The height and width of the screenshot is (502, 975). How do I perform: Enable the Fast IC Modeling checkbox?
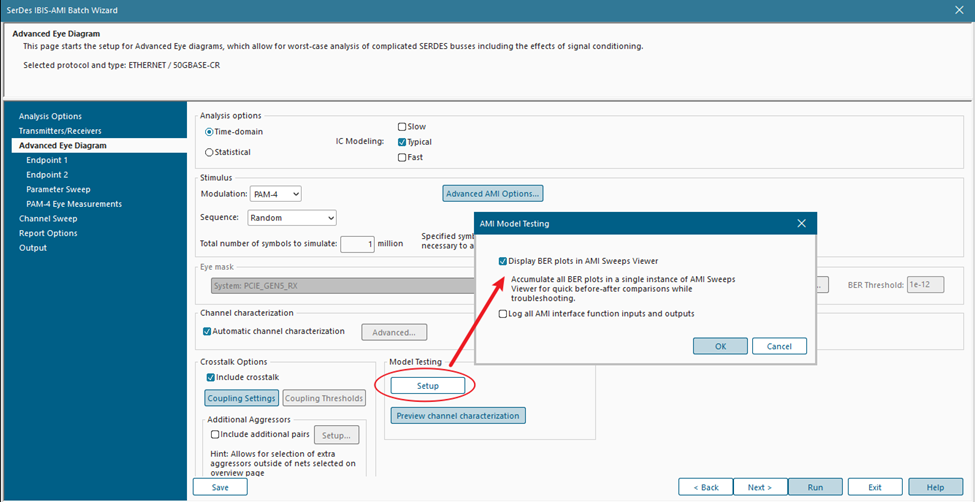402,157
